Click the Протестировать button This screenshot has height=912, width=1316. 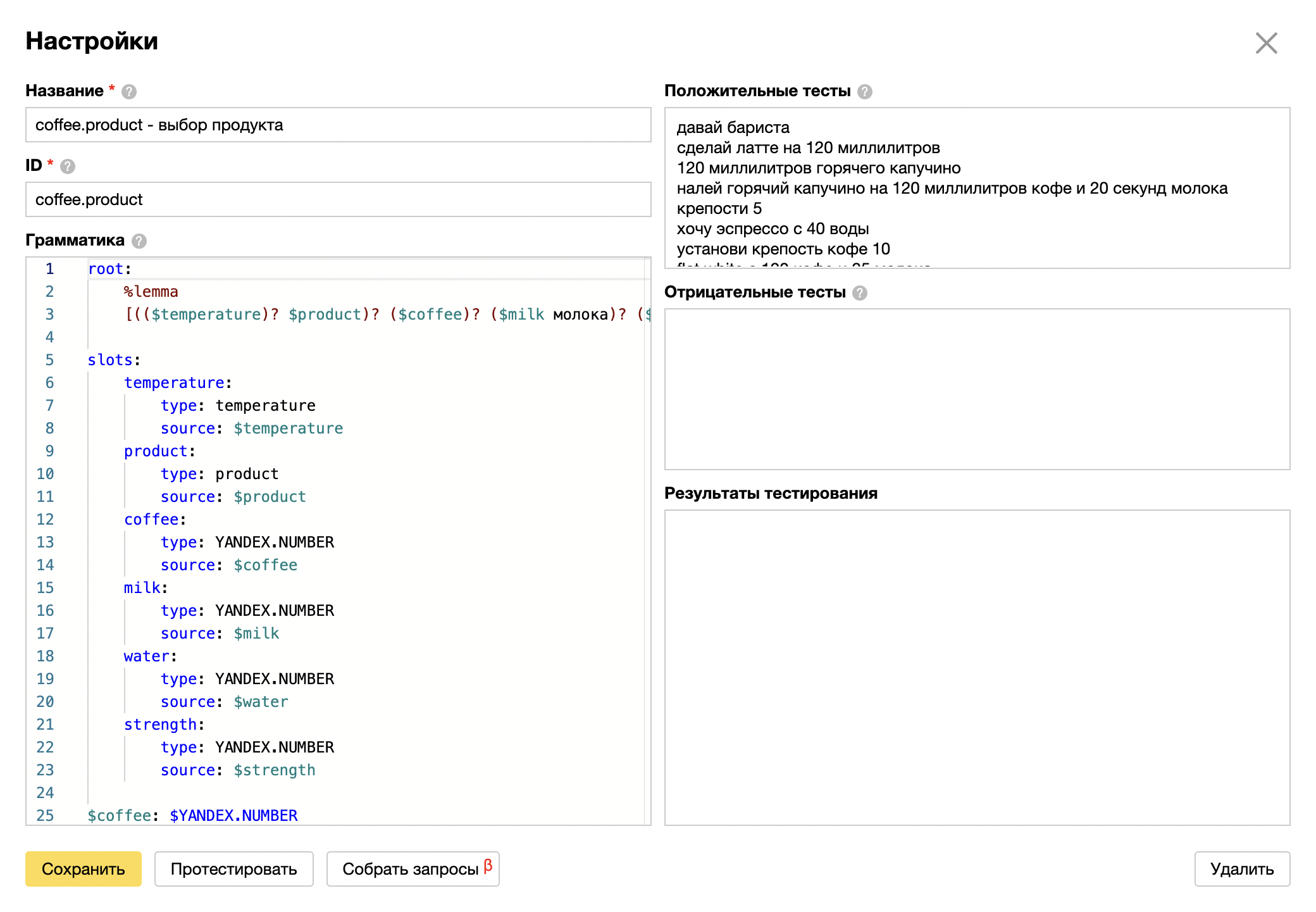tap(233, 869)
